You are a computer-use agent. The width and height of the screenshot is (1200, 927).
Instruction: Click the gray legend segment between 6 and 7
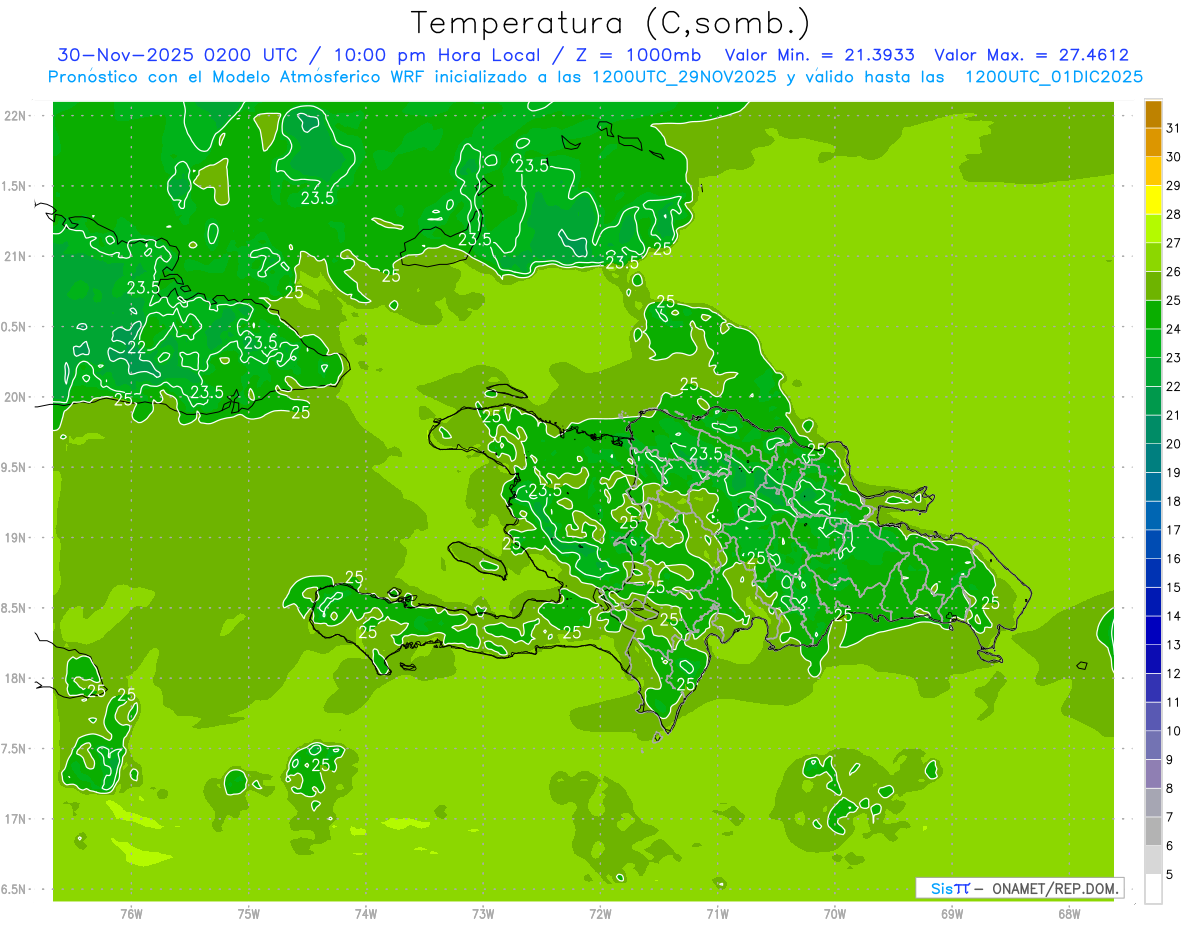coord(1153,831)
